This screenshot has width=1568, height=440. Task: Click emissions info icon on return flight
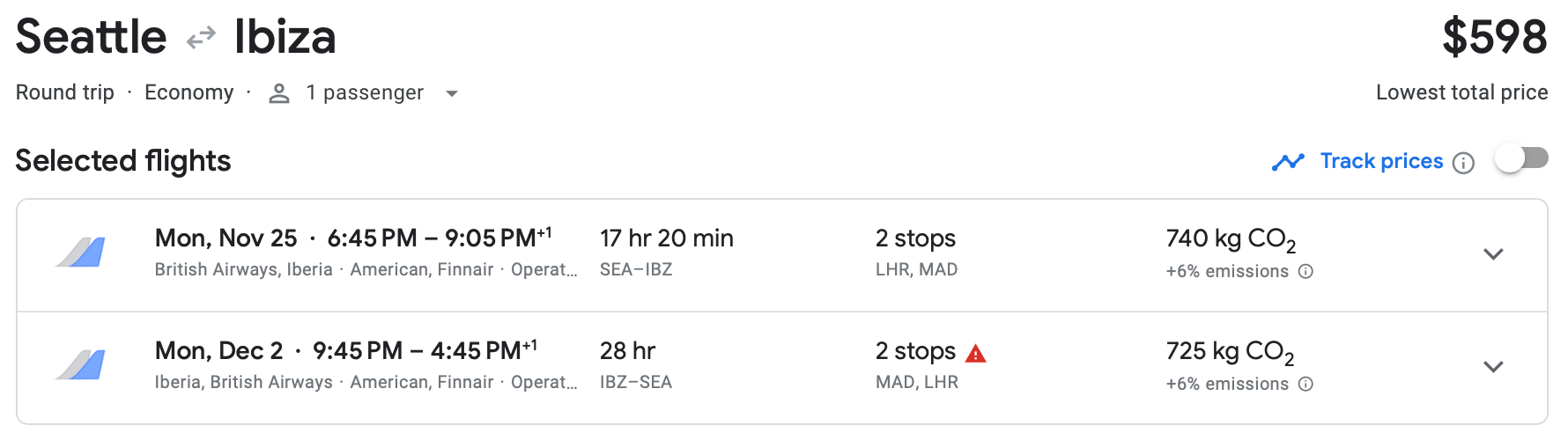pos(1306,384)
